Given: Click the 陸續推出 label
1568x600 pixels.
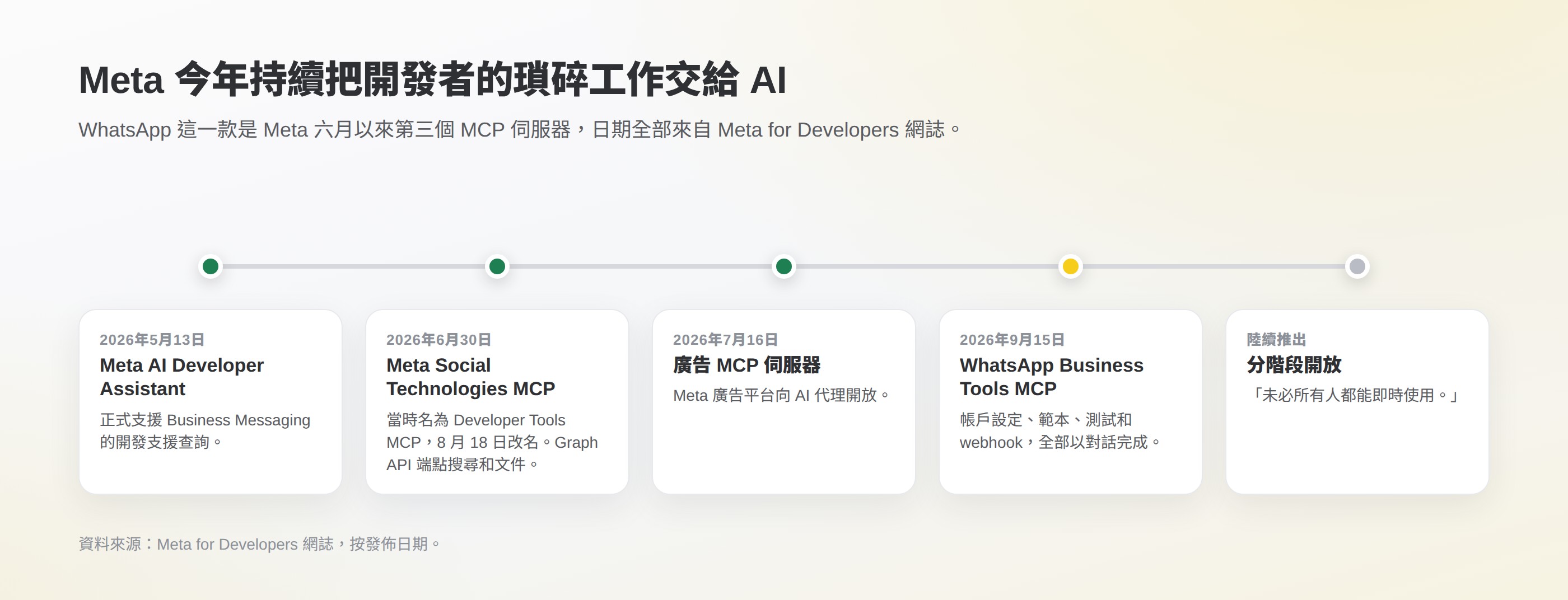Looking at the screenshot, I should point(1276,340).
